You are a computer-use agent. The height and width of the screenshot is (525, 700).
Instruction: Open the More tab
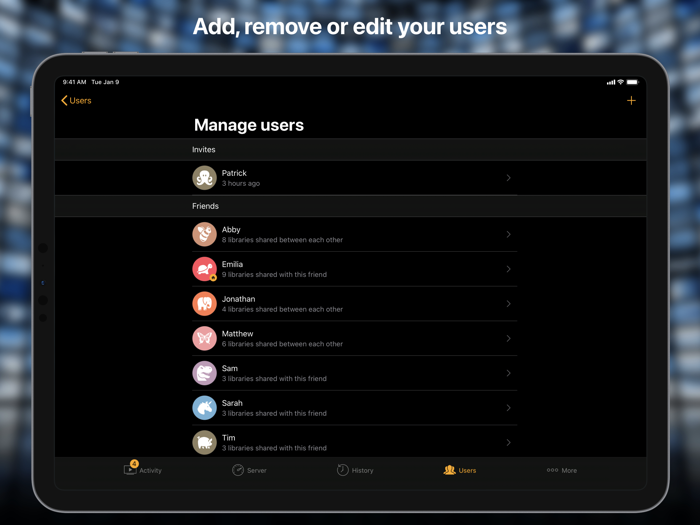[x=562, y=470]
